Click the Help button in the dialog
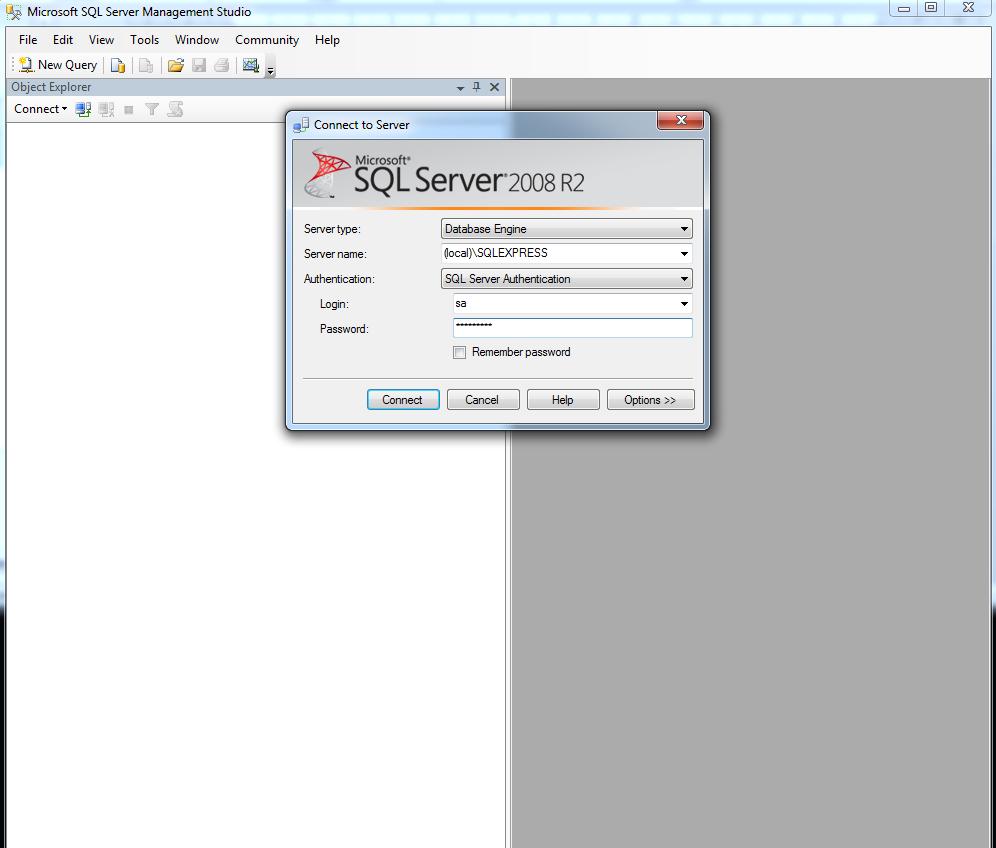This screenshot has width=996, height=848. [563, 400]
